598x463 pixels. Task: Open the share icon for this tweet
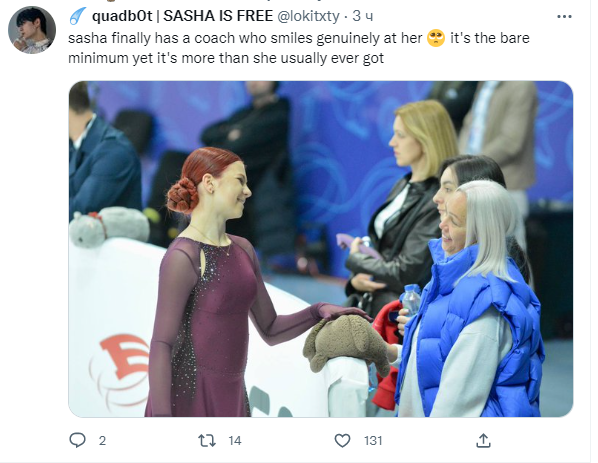[x=483, y=440]
